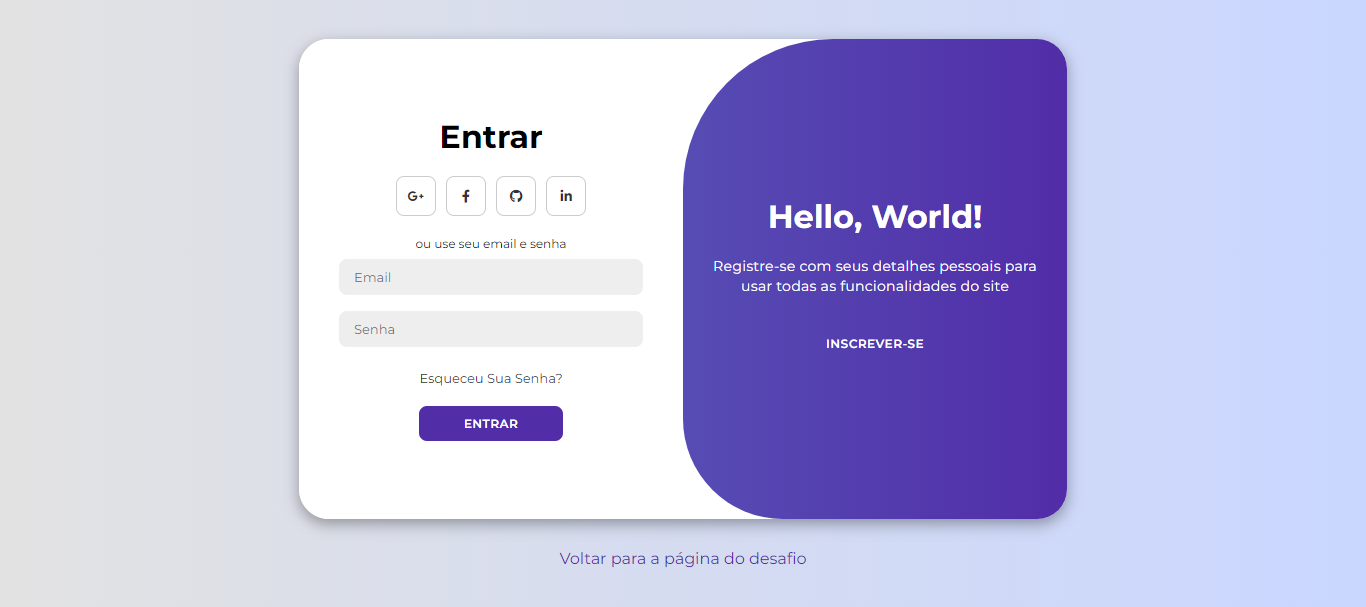Click the Senha password field
This screenshot has height=607, width=1366.
[490, 328]
